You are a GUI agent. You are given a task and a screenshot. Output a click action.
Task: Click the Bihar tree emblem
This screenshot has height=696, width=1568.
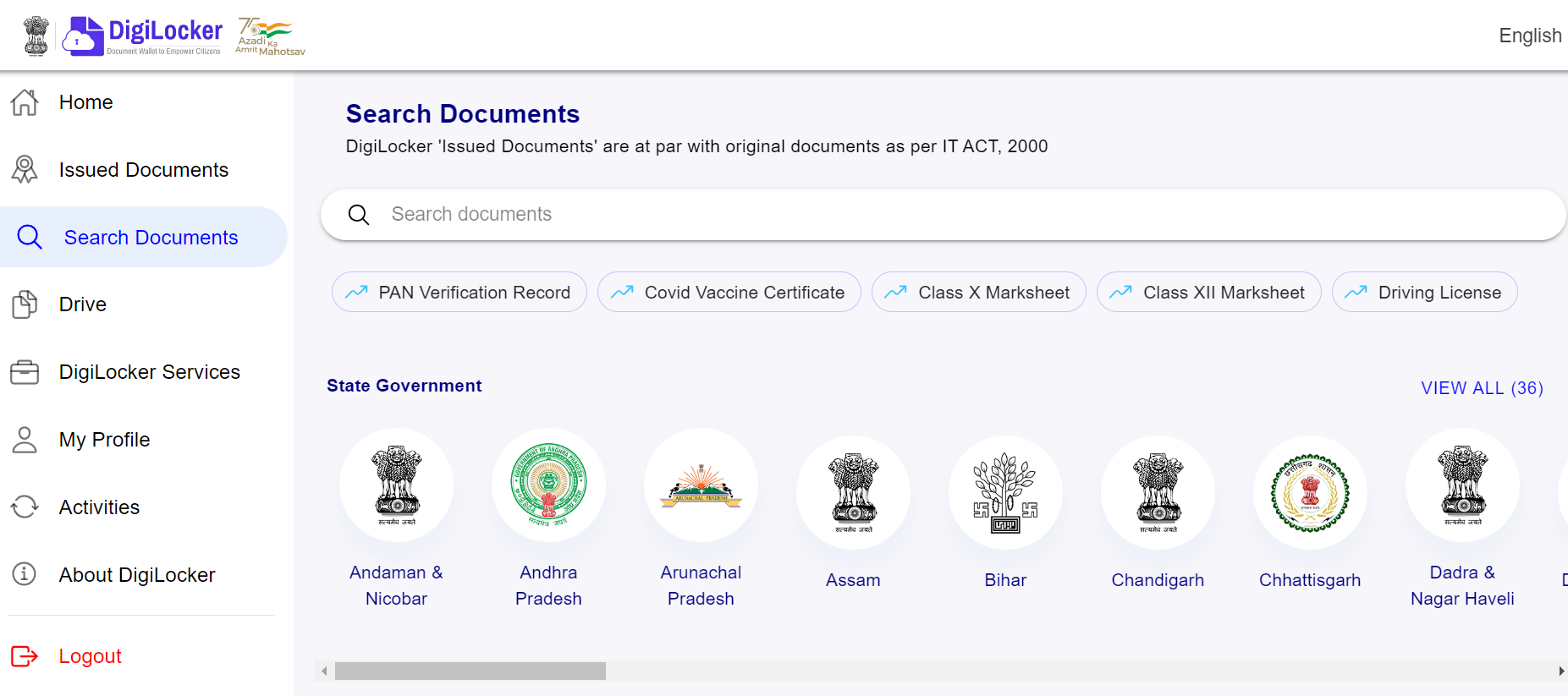point(1006,493)
